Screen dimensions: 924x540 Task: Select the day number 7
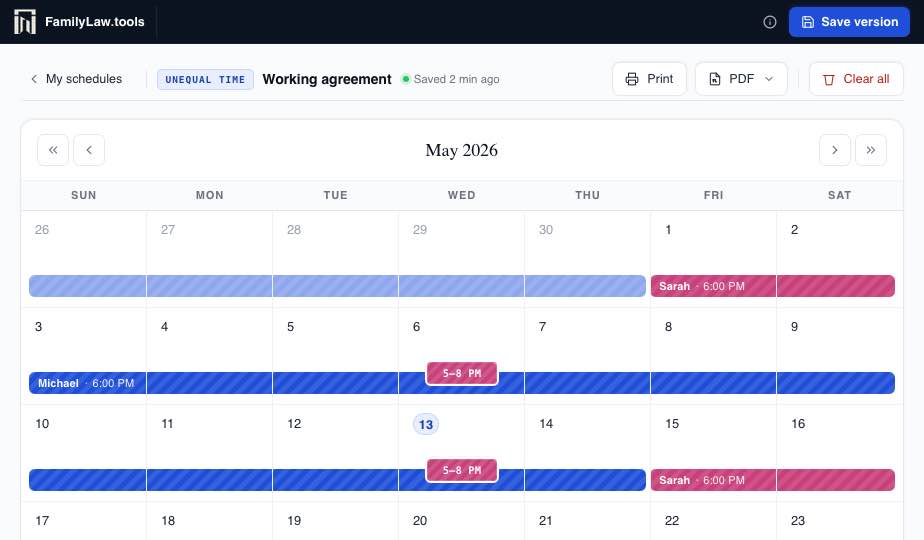click(x=542, y=327)
